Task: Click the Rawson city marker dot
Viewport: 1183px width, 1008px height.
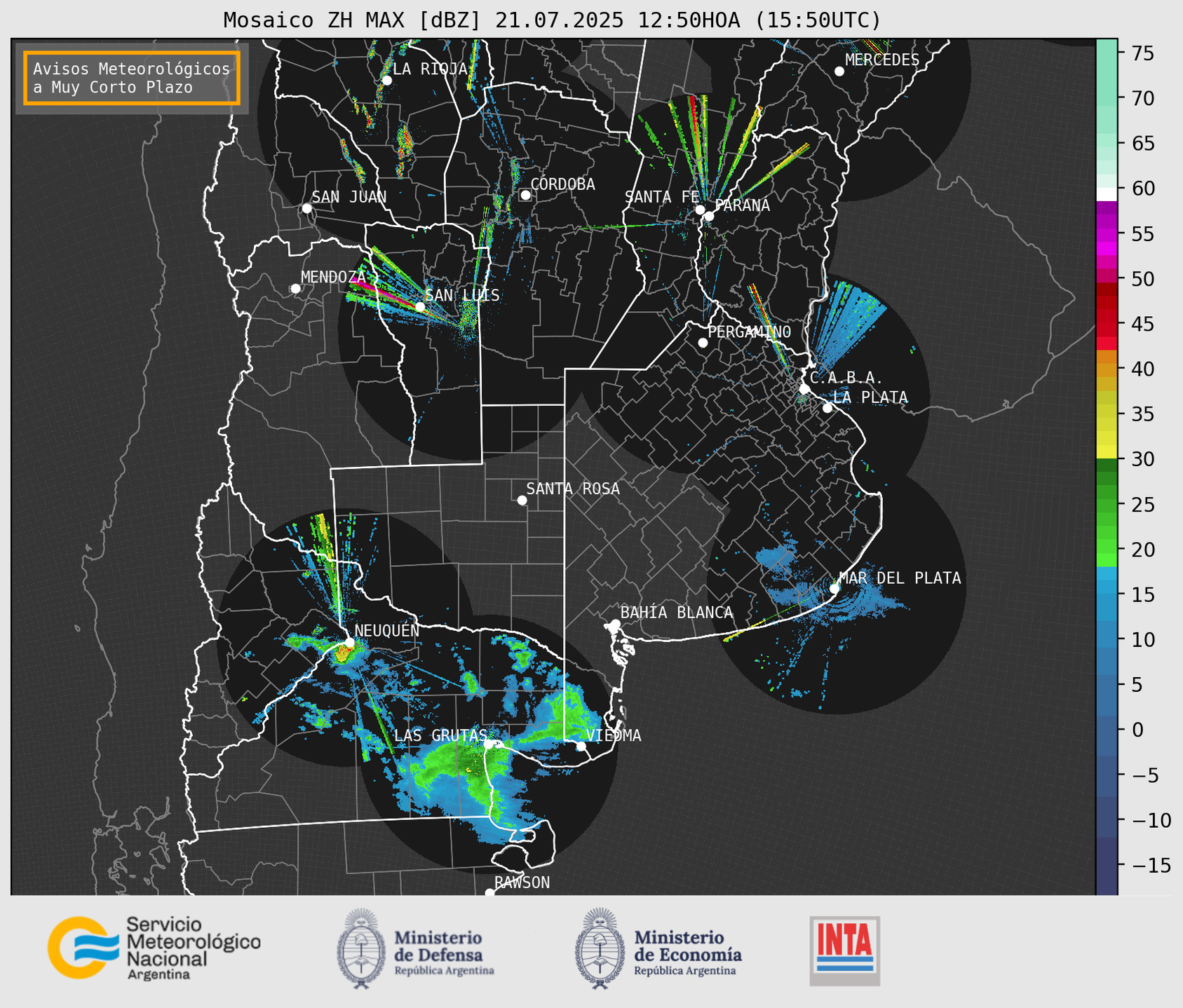Action: [x=489, y=892]
